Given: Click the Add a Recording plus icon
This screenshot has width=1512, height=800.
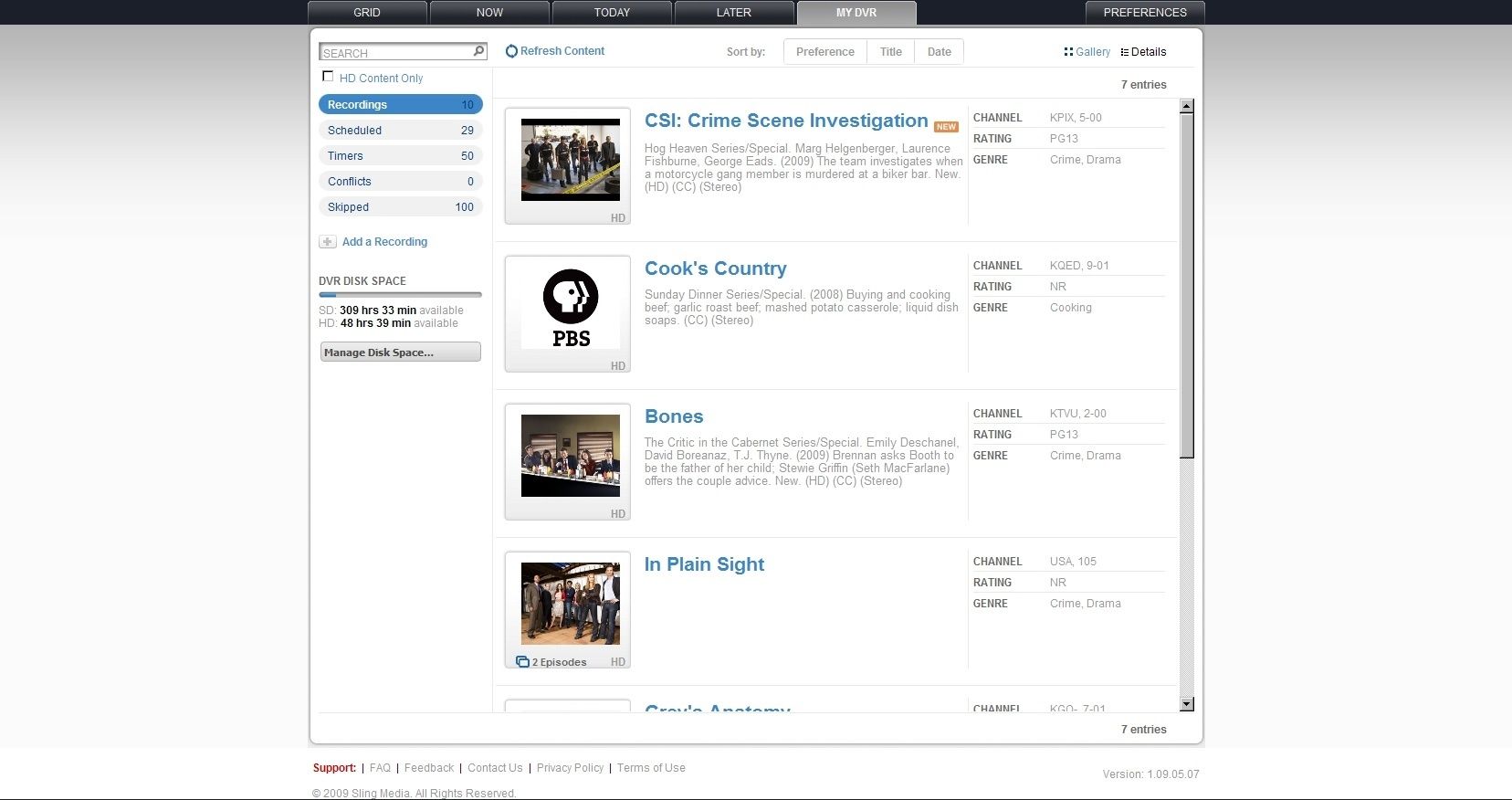Looking at the screenshot, I should [x=327, y=242].
